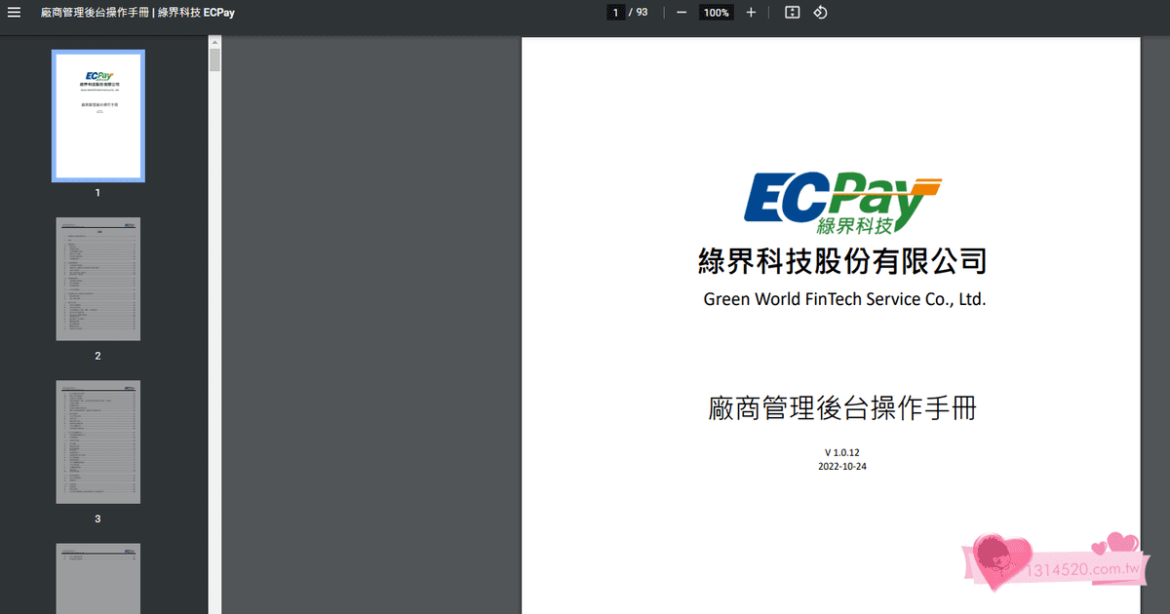The image size is (1170, 614).
Task: Open the page 2 thumbnail
Action: pyautogui.click(x=98, y=279)
